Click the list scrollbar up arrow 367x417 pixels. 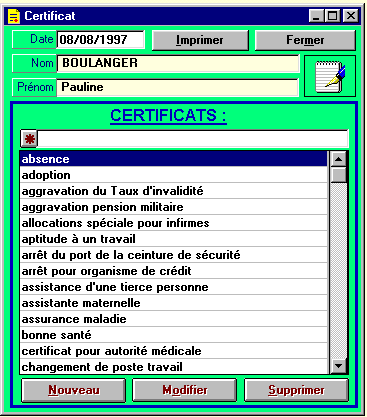[x=339, y=159]
